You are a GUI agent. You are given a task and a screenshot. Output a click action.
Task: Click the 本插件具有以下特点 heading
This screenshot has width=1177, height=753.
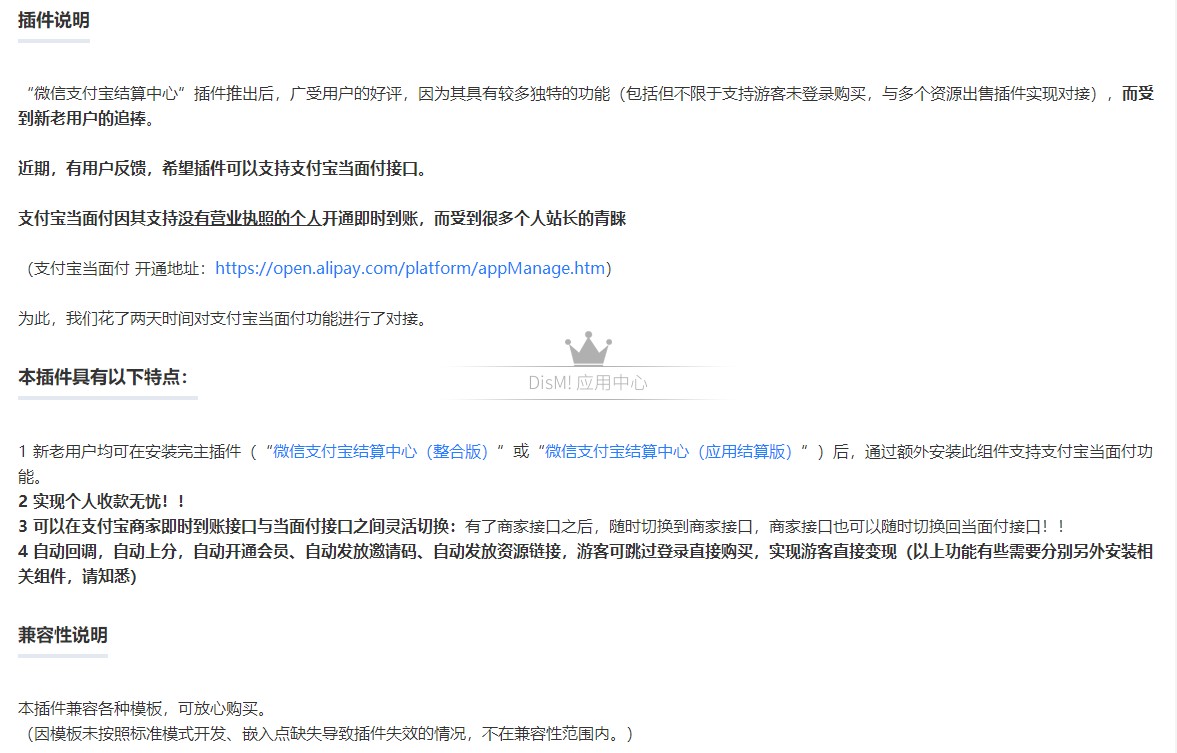click(103, 377)
